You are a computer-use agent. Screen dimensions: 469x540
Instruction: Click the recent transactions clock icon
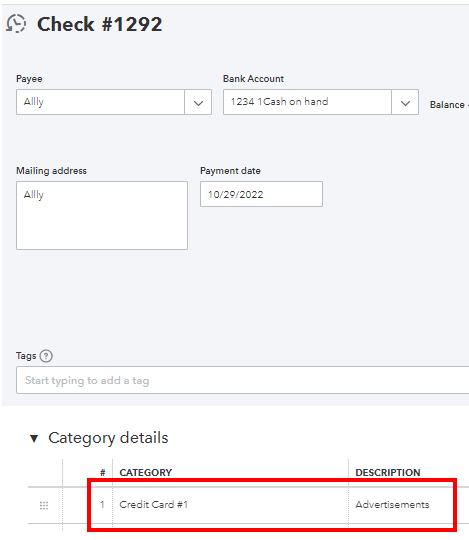pos(16,24)
